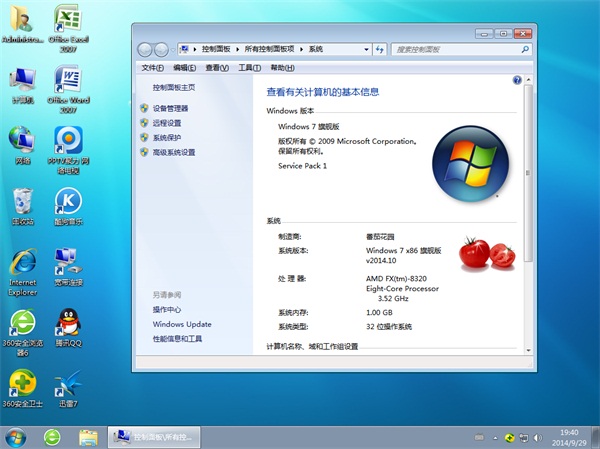The width and height of the screenshot is (600, 449).
Task: Select the 控制面板 breadcrumb segment
Action: click(216, 49)
